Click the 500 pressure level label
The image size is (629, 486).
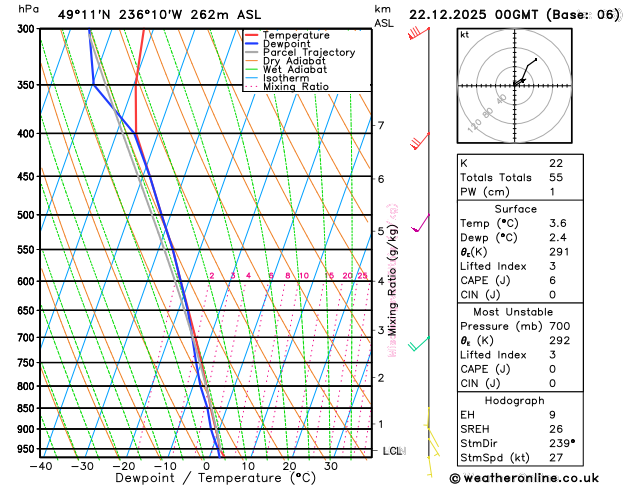(x=28, y=215)
